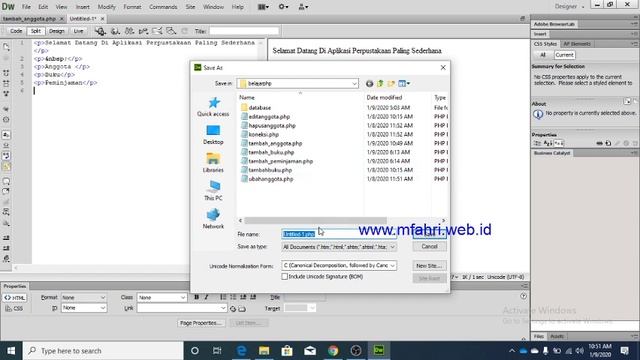Open the View menu dropdown in Save As

[x=404, y=84]
